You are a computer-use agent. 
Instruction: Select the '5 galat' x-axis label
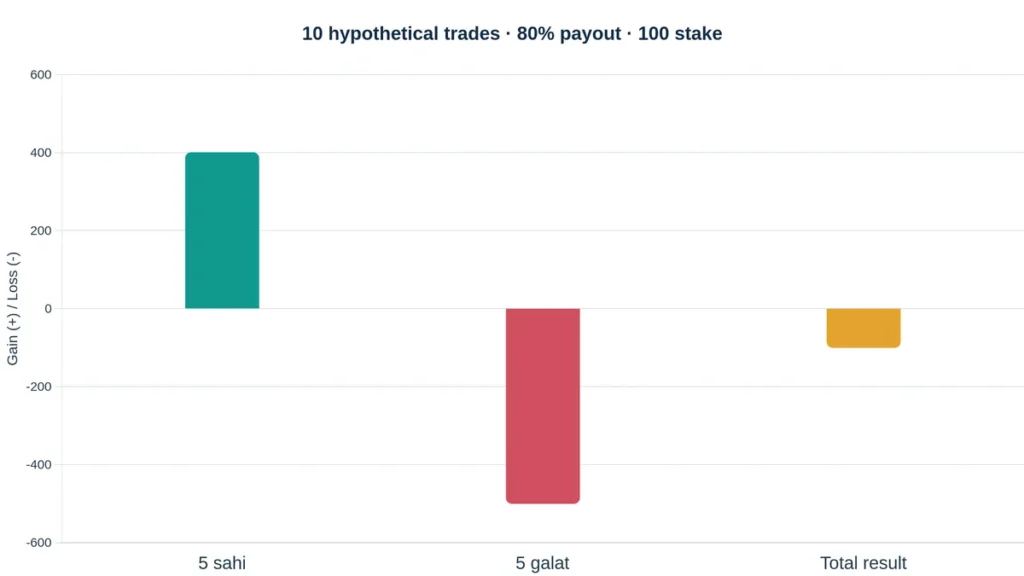tap(543, 563)
